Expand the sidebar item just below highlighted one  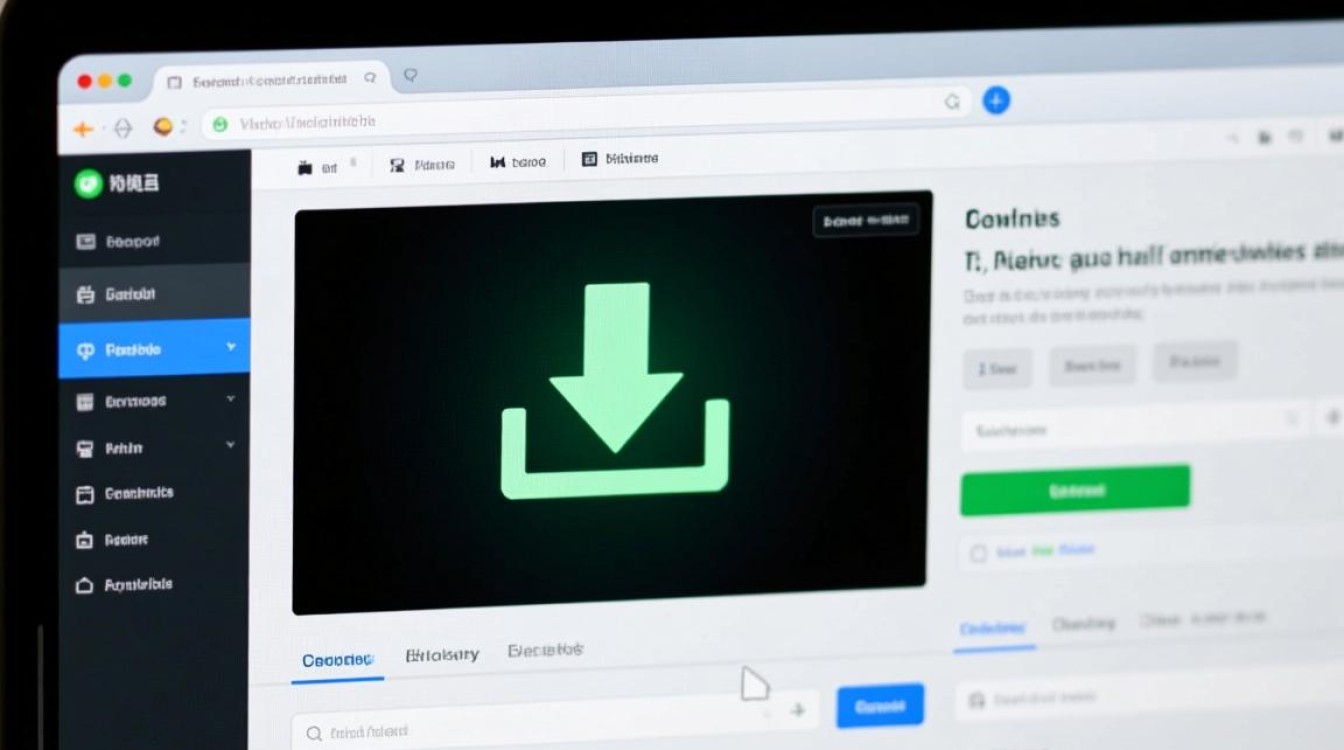click(x=231, y=399)
